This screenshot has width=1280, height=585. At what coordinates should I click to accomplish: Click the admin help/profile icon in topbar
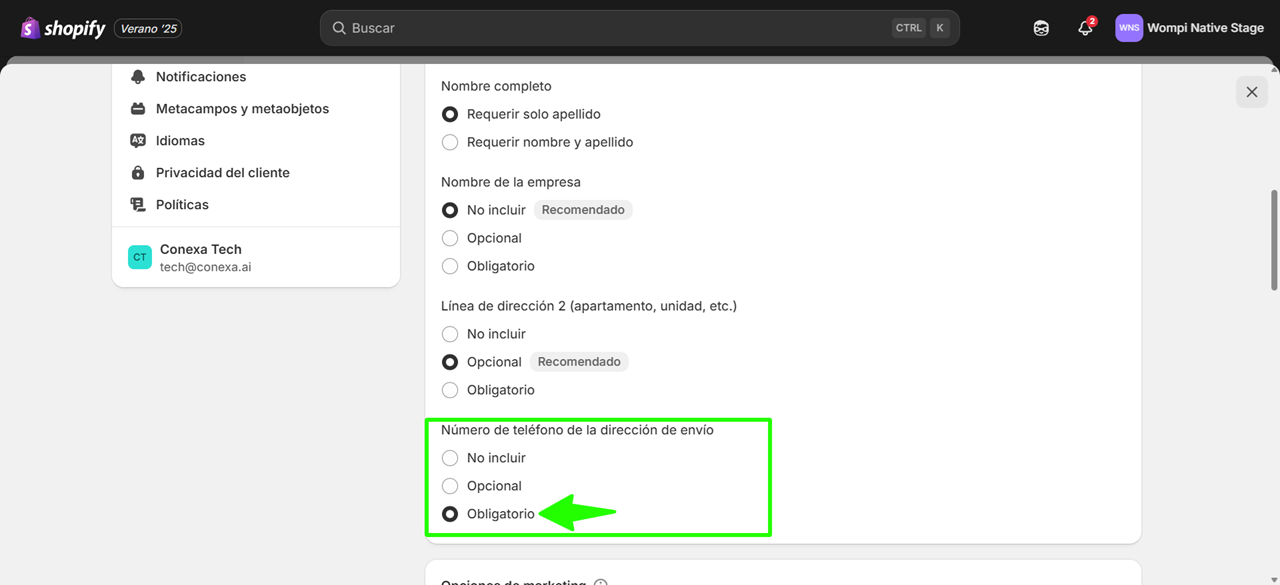coord(1041,27)
